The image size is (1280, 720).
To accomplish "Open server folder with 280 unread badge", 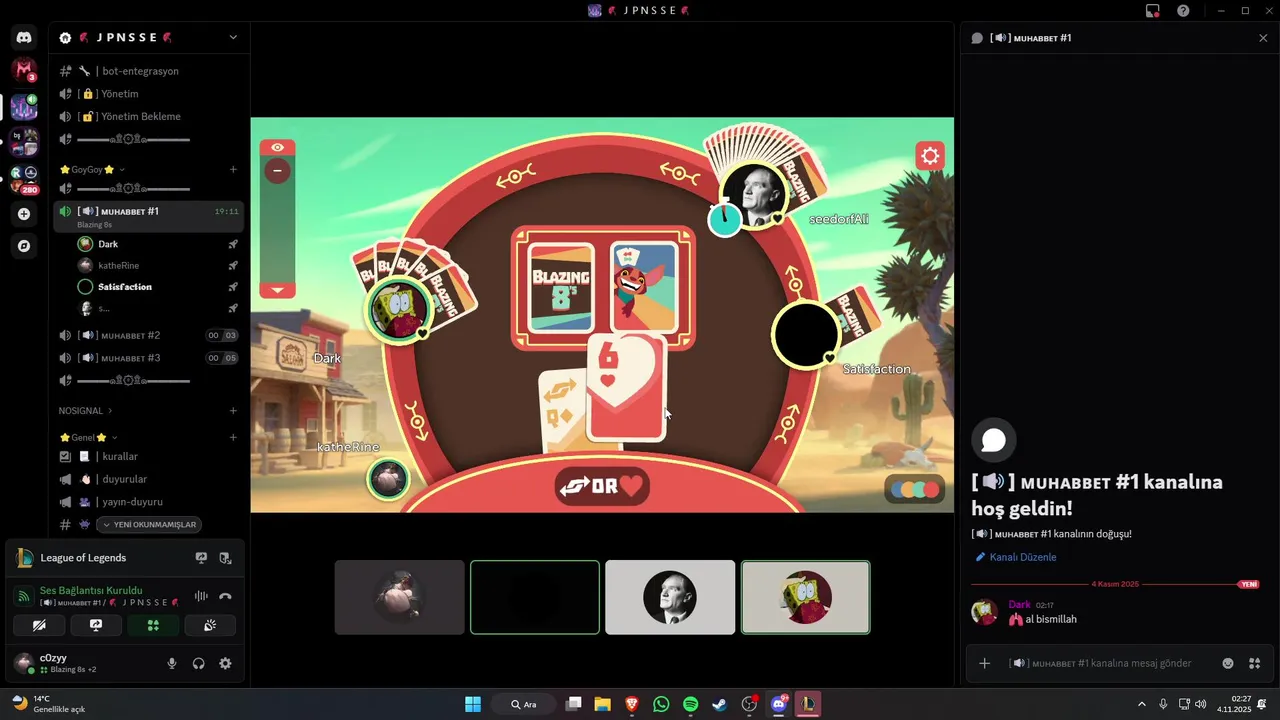I will click(24, 179).
